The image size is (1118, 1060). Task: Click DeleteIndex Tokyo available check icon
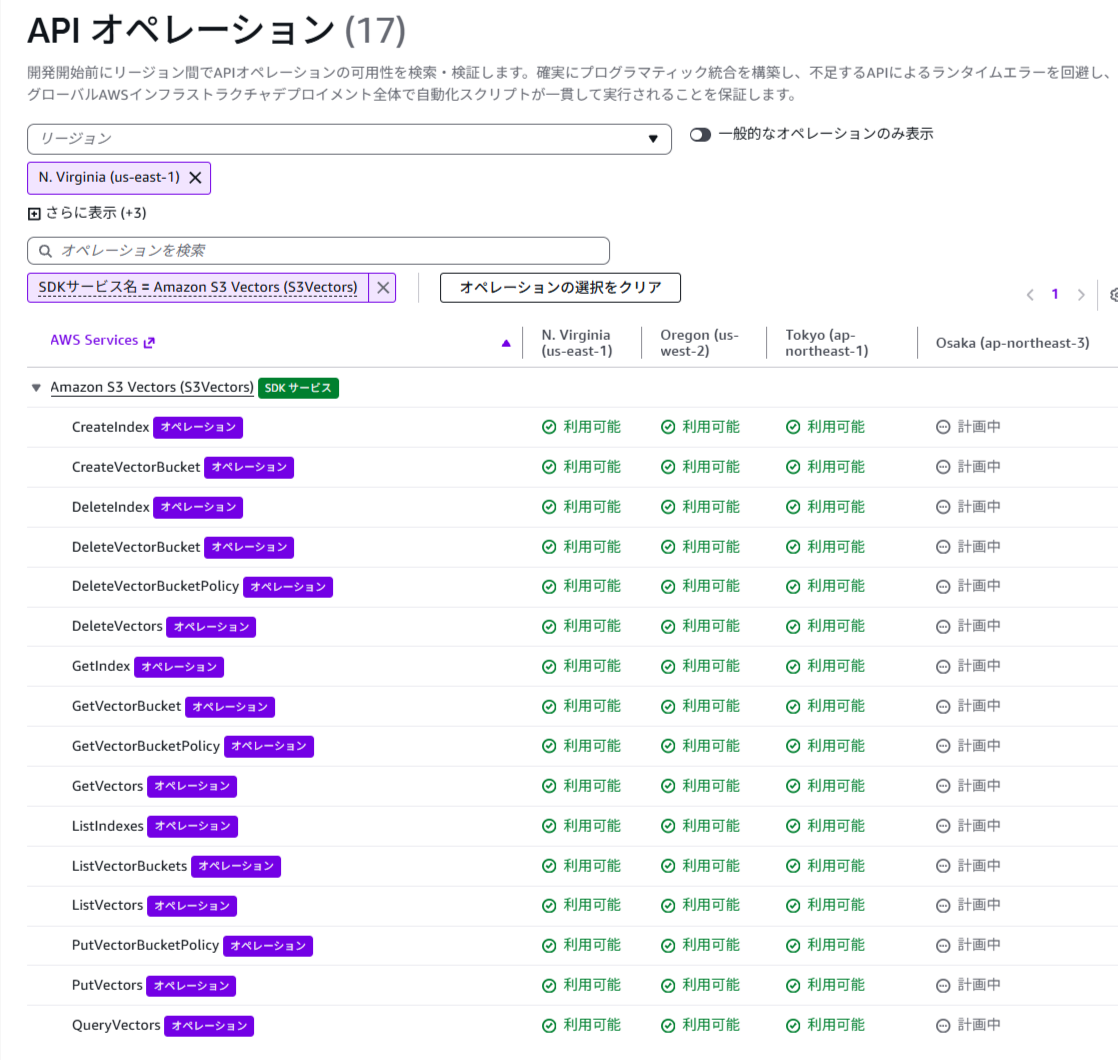[793, 507]
